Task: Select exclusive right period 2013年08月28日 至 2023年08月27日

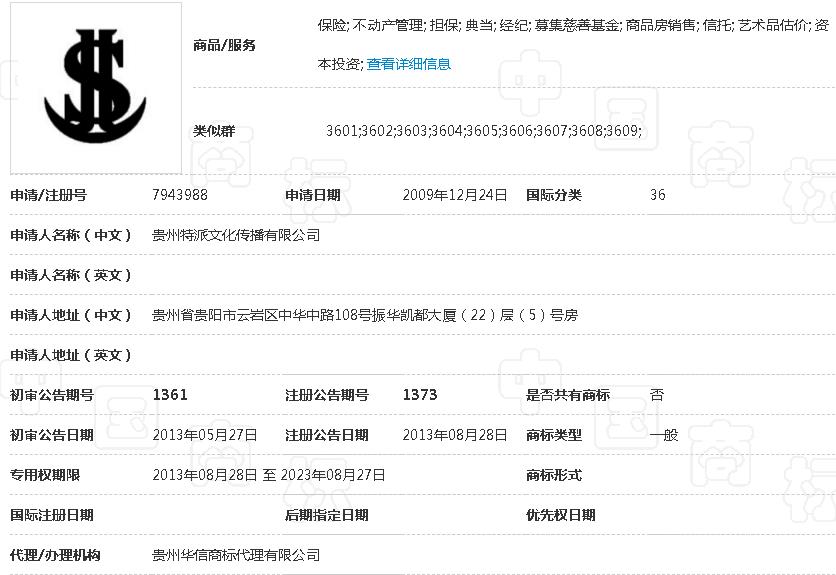Action: click(269, 475)
